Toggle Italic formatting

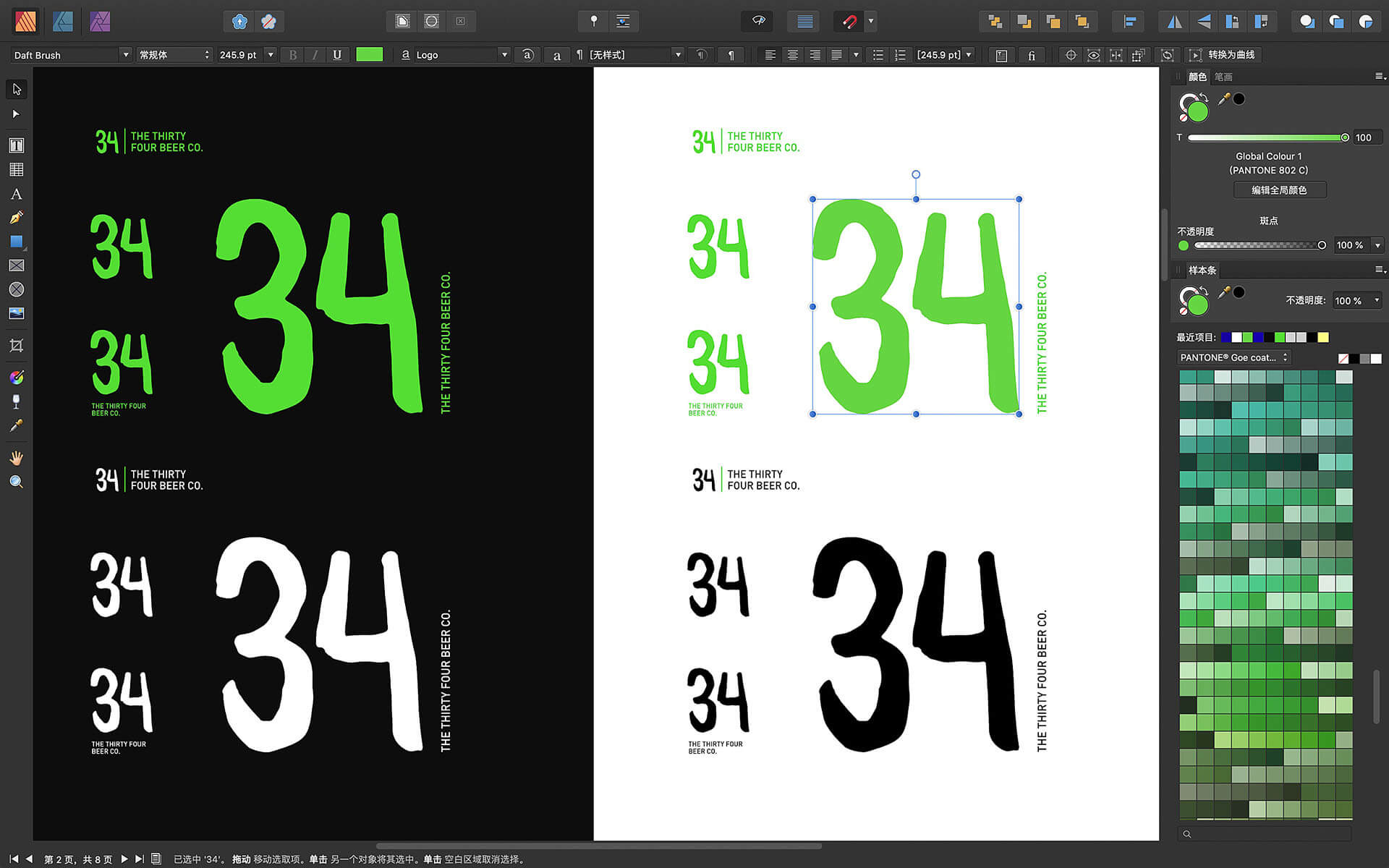pos(315,55)
